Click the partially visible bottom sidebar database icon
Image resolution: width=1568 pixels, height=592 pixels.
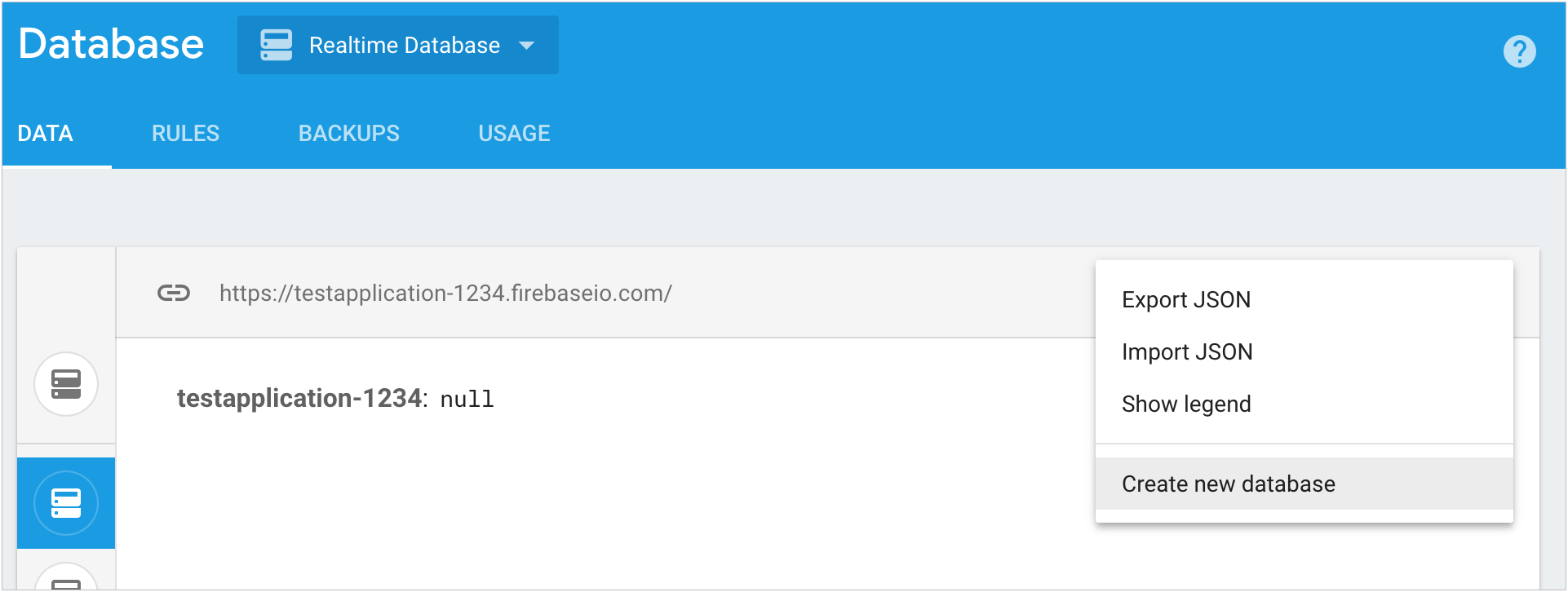tap(65, 581)
